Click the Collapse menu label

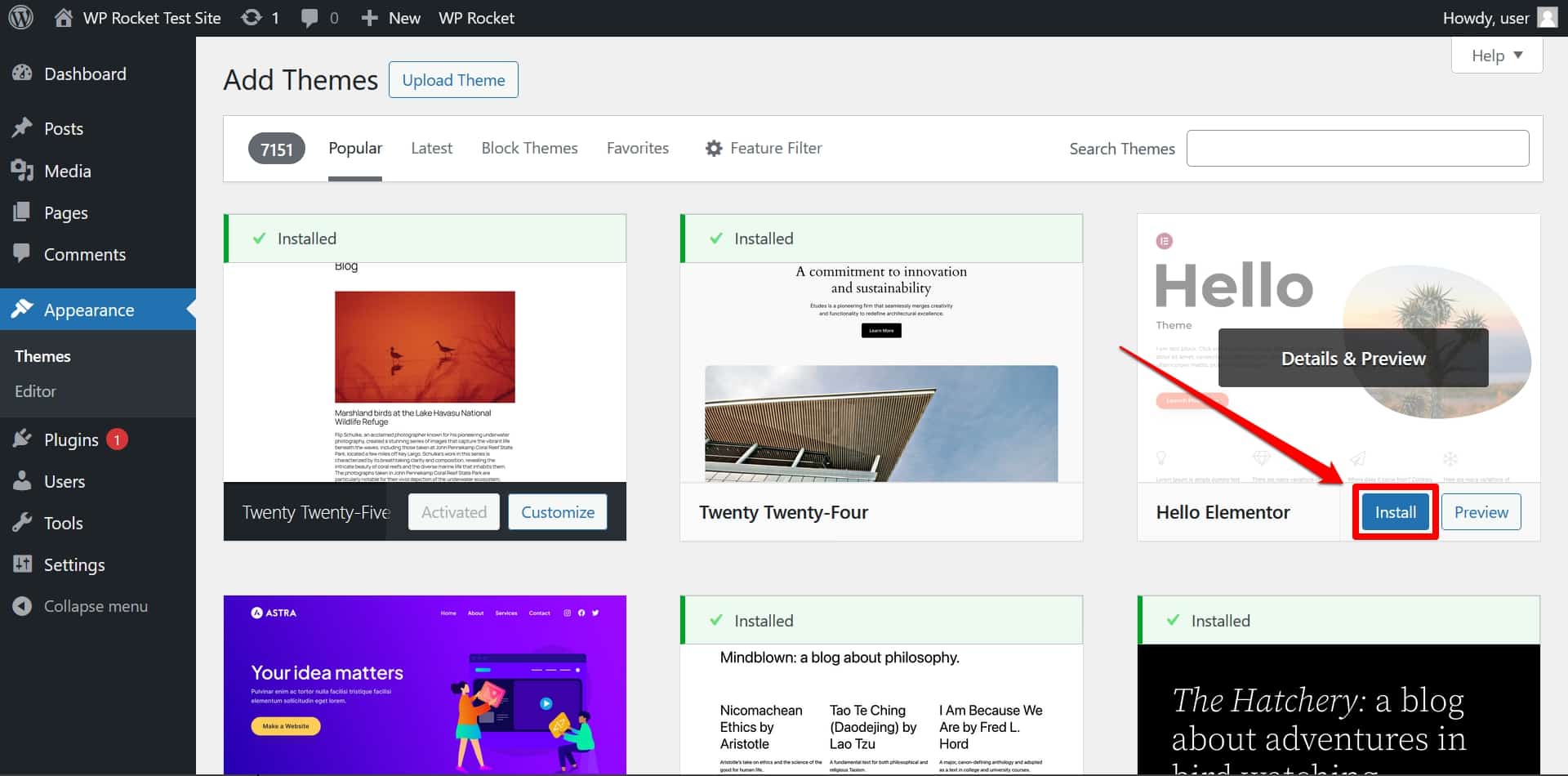[x=96, y=606]
